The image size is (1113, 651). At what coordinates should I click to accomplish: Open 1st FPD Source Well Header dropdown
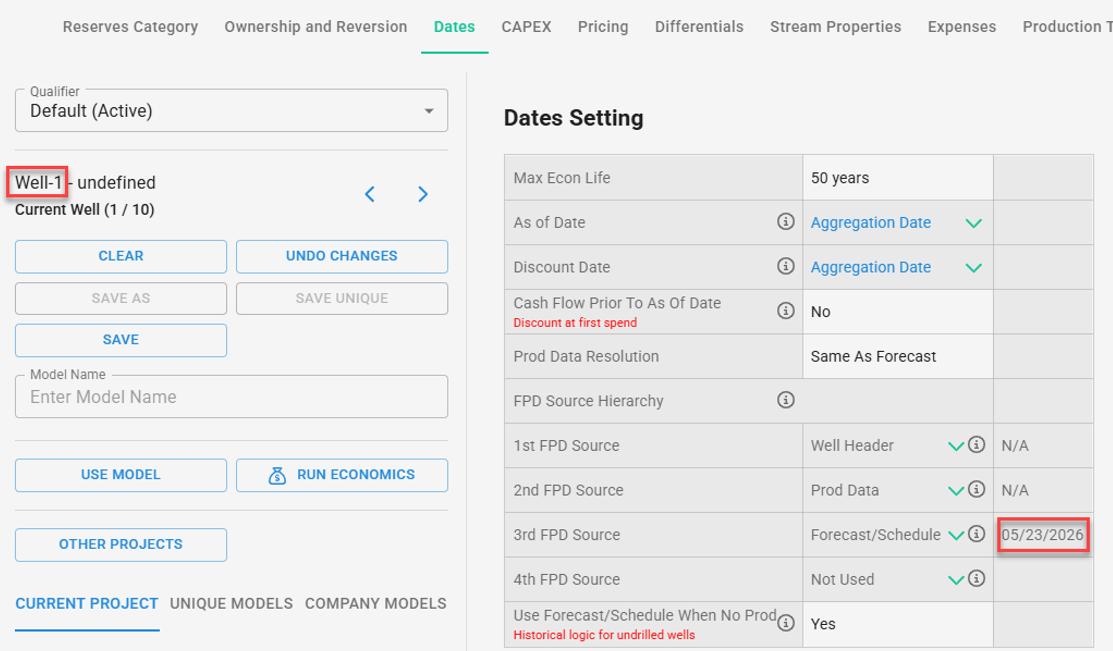pyautogui.click(x=955, y=446)
